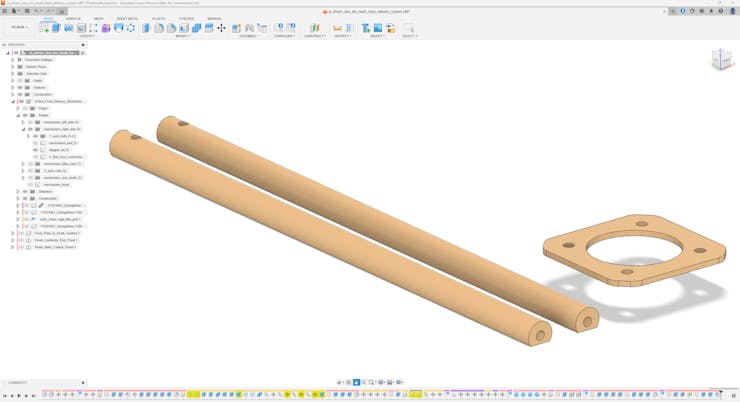Click the Offset Plane icon under CONSTRUCT
Image resolution: width=740 pixels, height=402 pixels.
pos(314,28)
